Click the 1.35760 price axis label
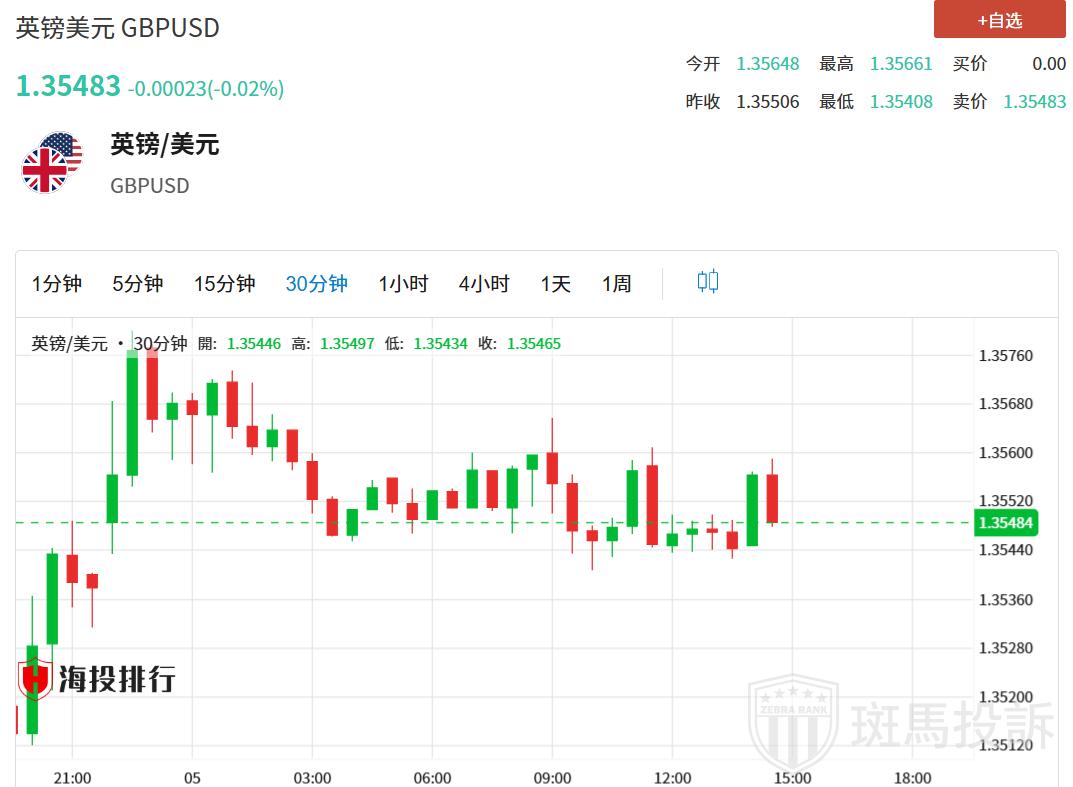The image size is (1073, 787). coord(1005,356)
